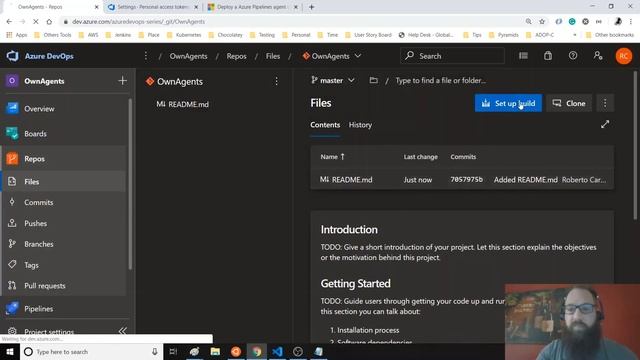Open the Windows Start menu
Screen dimensions: 640x360
click(x=10, y=351)
